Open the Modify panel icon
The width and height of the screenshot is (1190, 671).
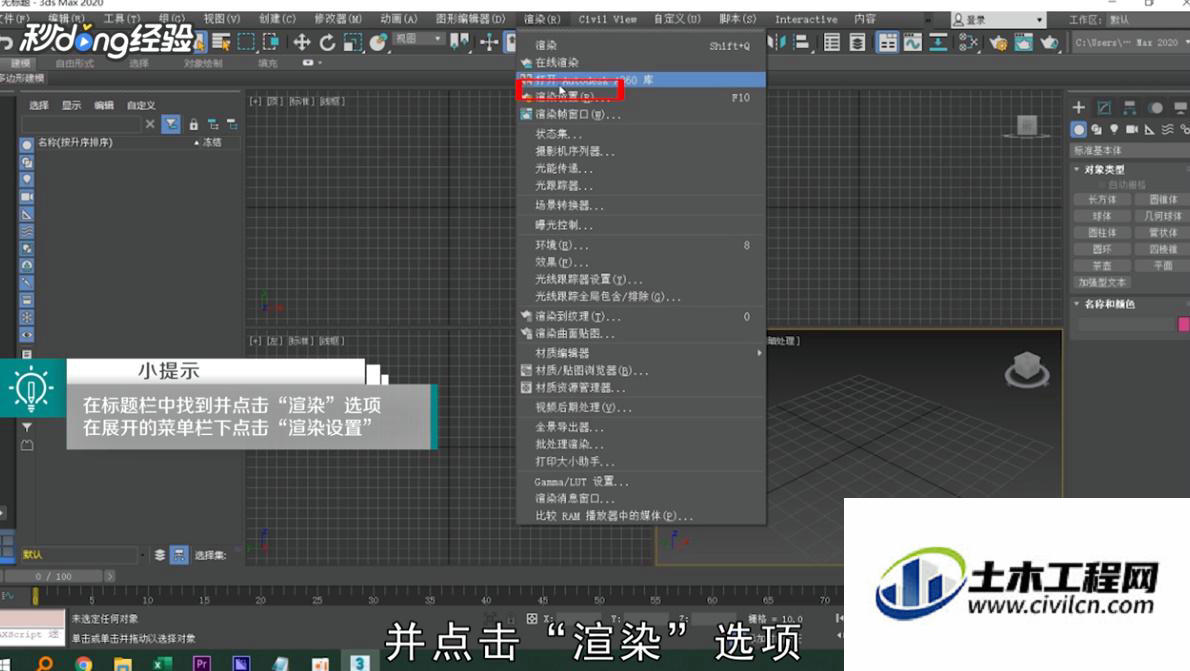click(1104, 108)
